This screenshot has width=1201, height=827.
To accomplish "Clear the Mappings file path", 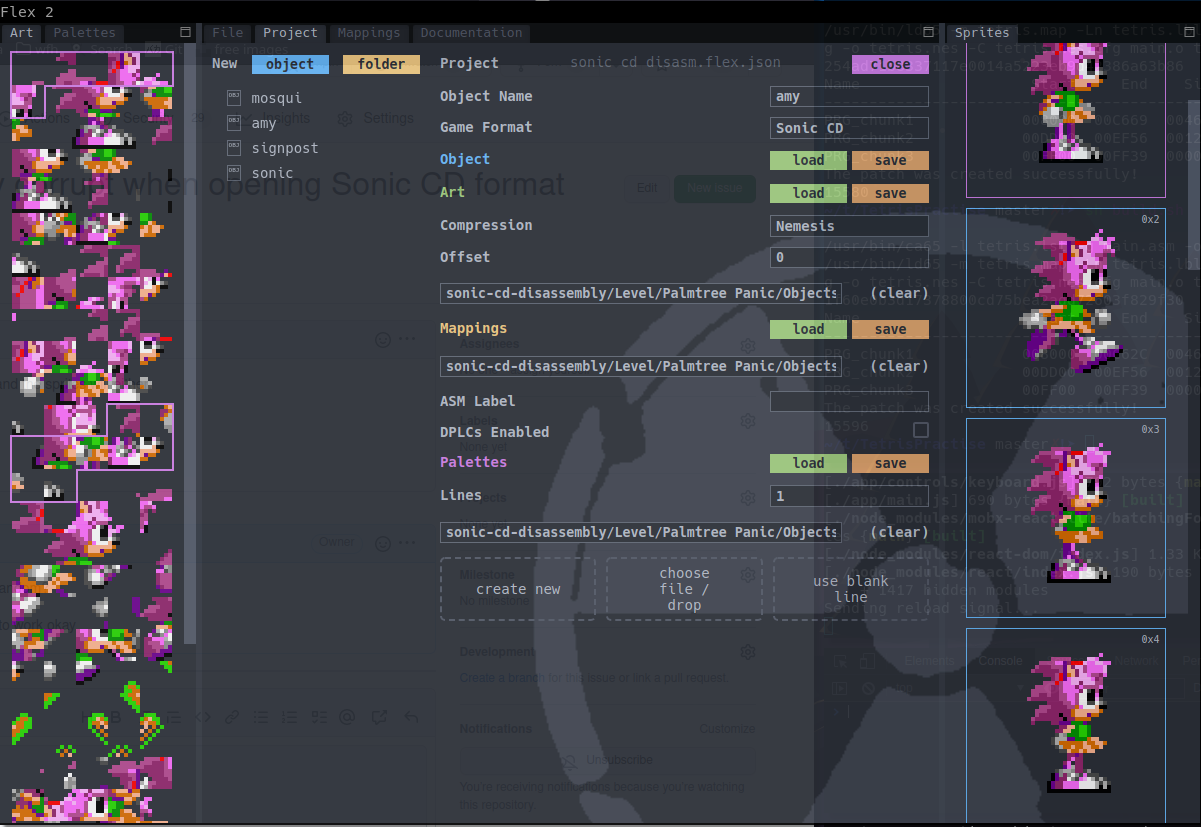I will tap(899, 366).
